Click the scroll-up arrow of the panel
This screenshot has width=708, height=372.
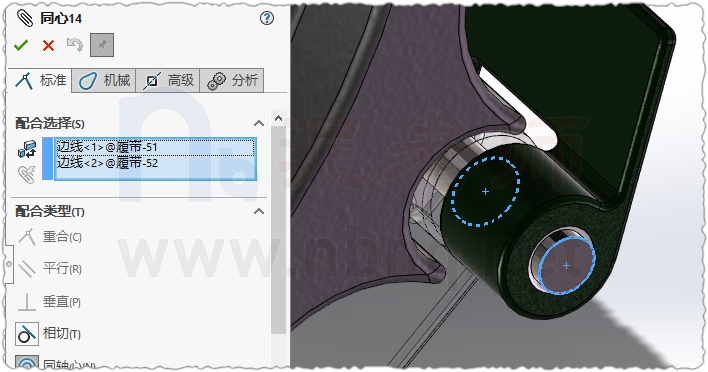click(279, 119)
